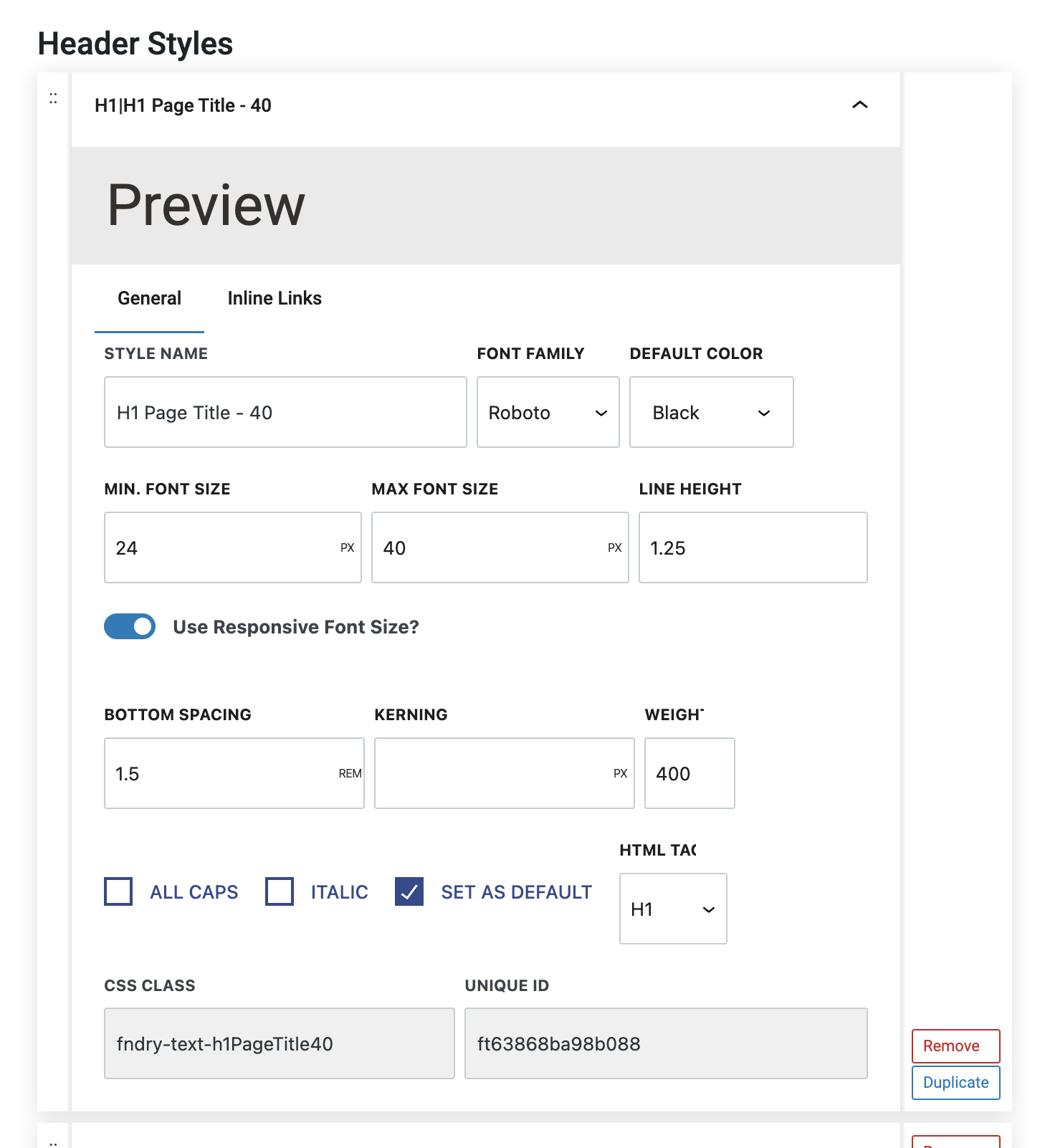Click the Weight field showing 400

(x=689, y=774)
